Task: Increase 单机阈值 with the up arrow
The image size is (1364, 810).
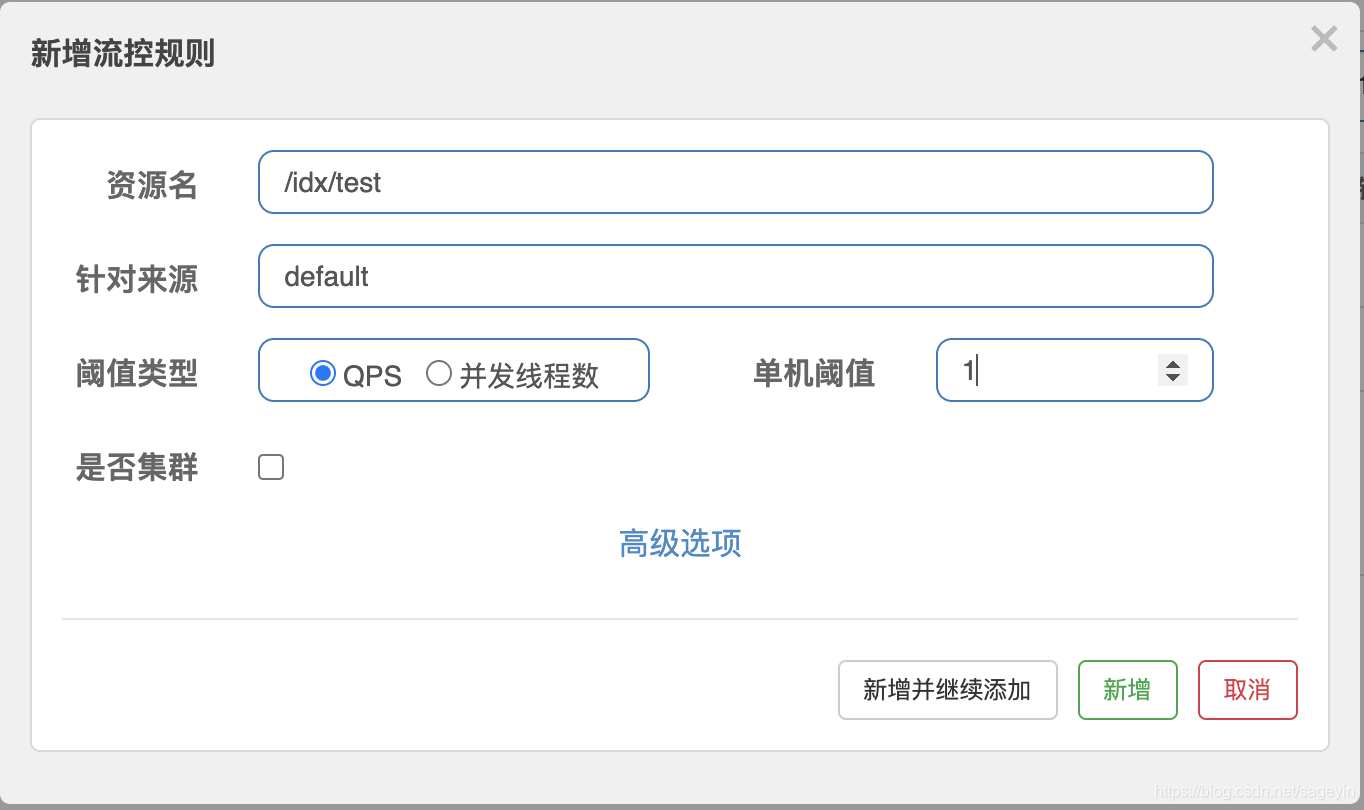Action: click(x=1173, y=362)
